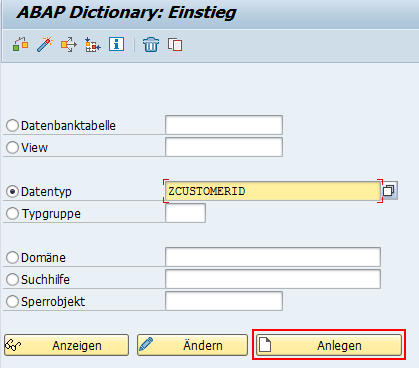Click the Copy object icon
The image size is (419, 368).
click(175, 44)
